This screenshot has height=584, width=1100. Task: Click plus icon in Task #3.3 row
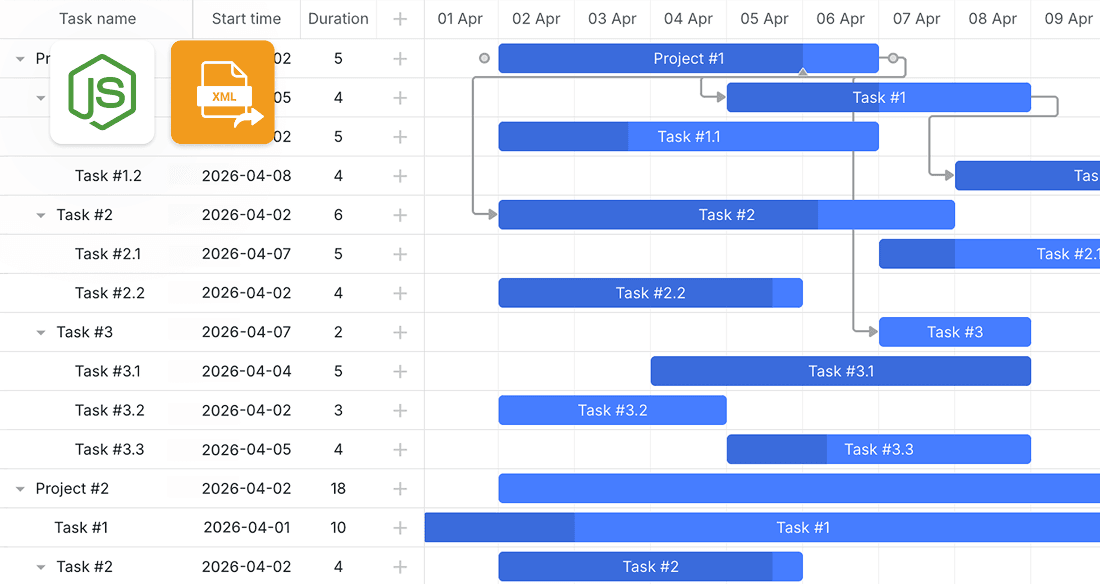point(400,449)
